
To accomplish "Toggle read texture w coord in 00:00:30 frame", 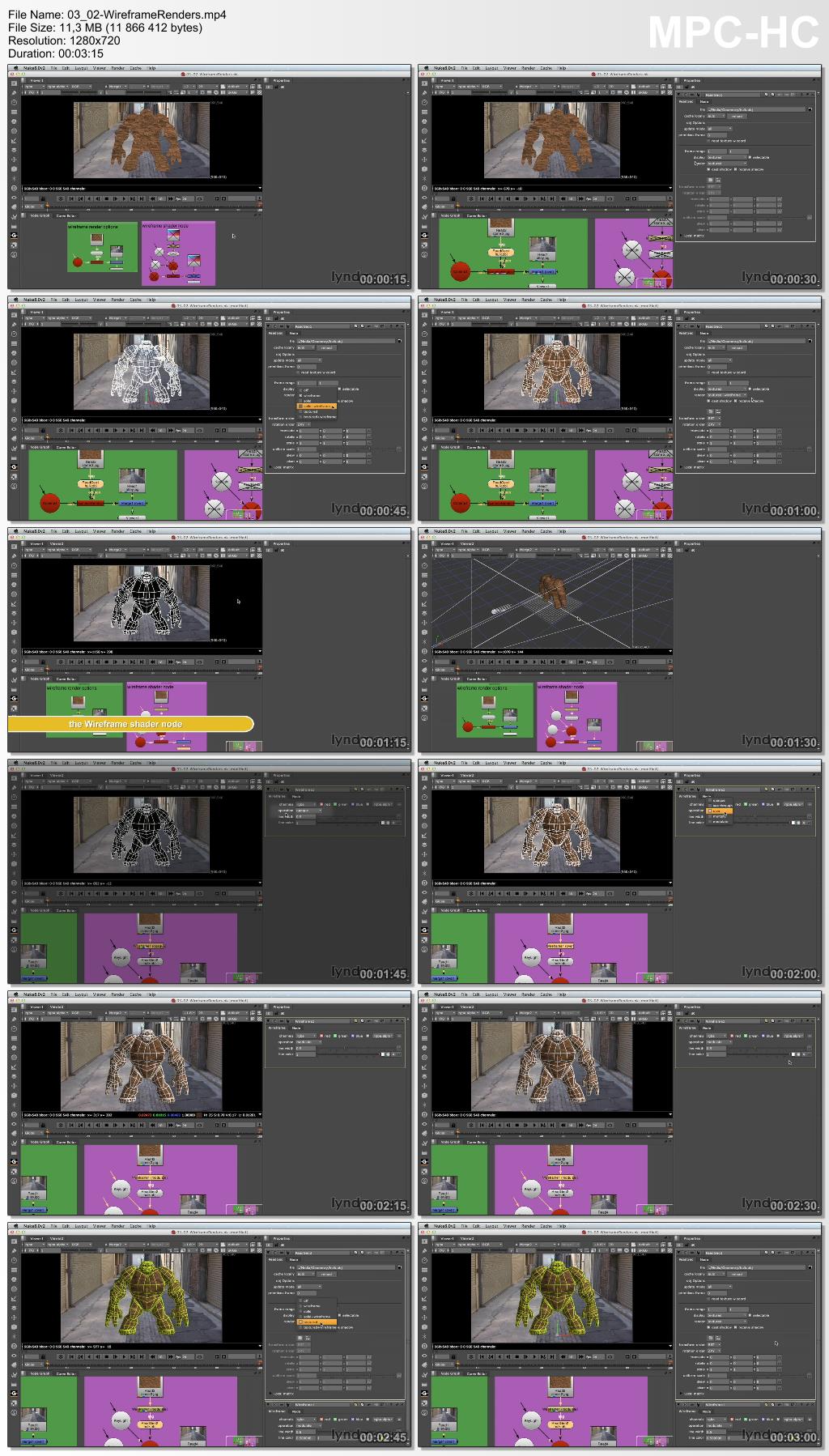I will (x=710, y=141).
